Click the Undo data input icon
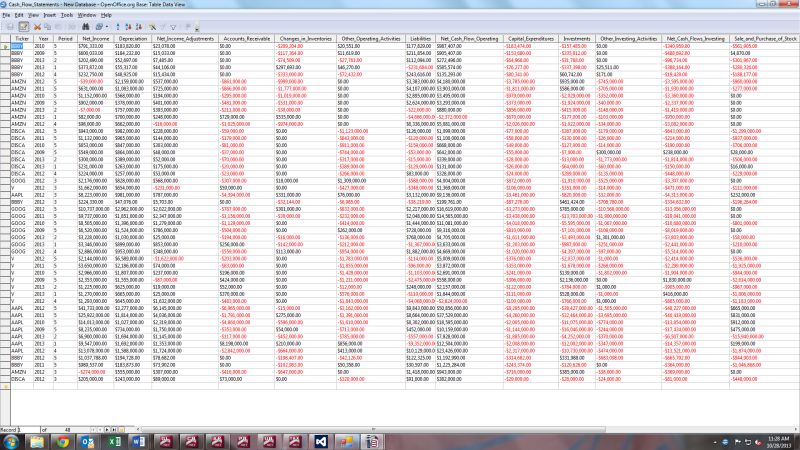Image resolution: width=800 pixels, height=450 pixels. [71, 27]
